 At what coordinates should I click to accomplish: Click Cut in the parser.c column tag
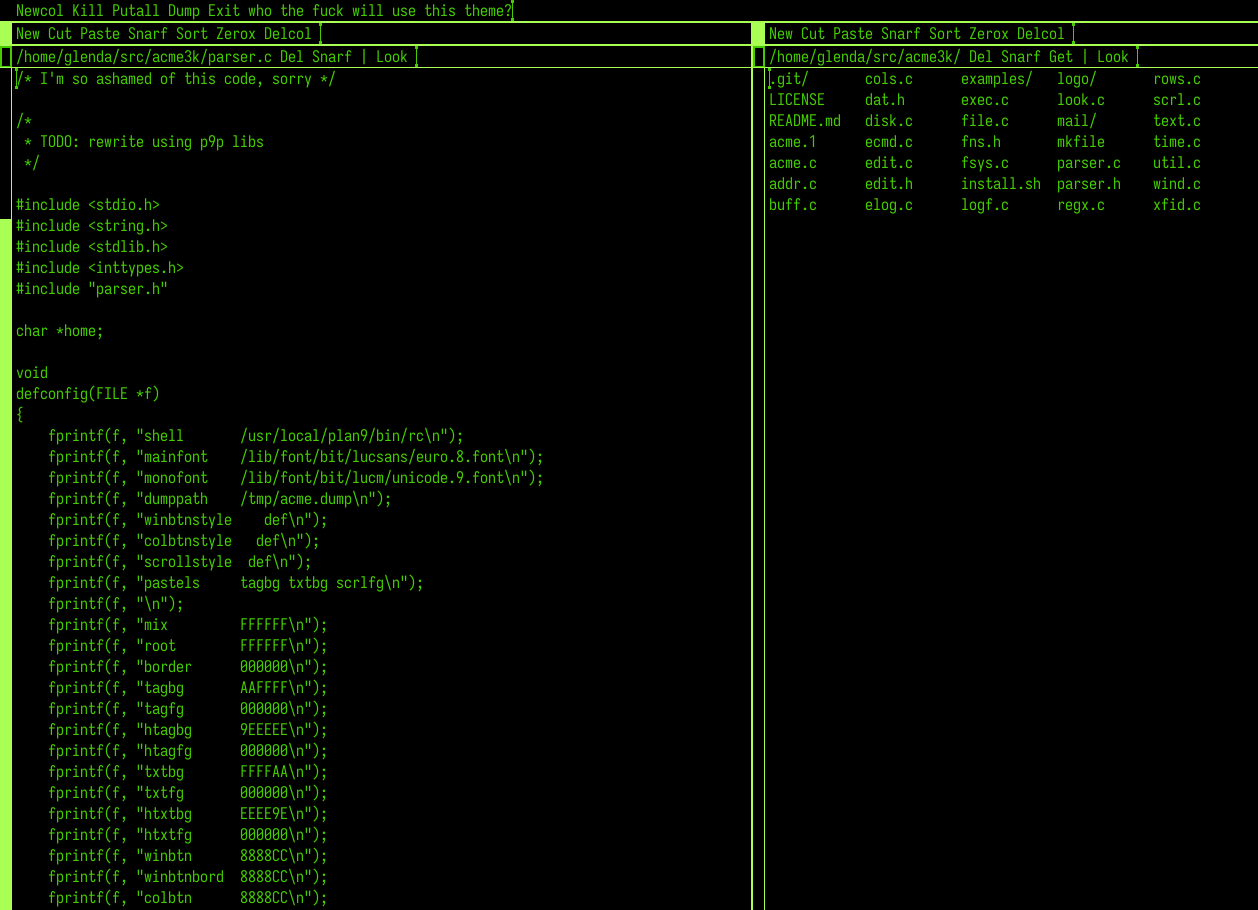[60, 34]
